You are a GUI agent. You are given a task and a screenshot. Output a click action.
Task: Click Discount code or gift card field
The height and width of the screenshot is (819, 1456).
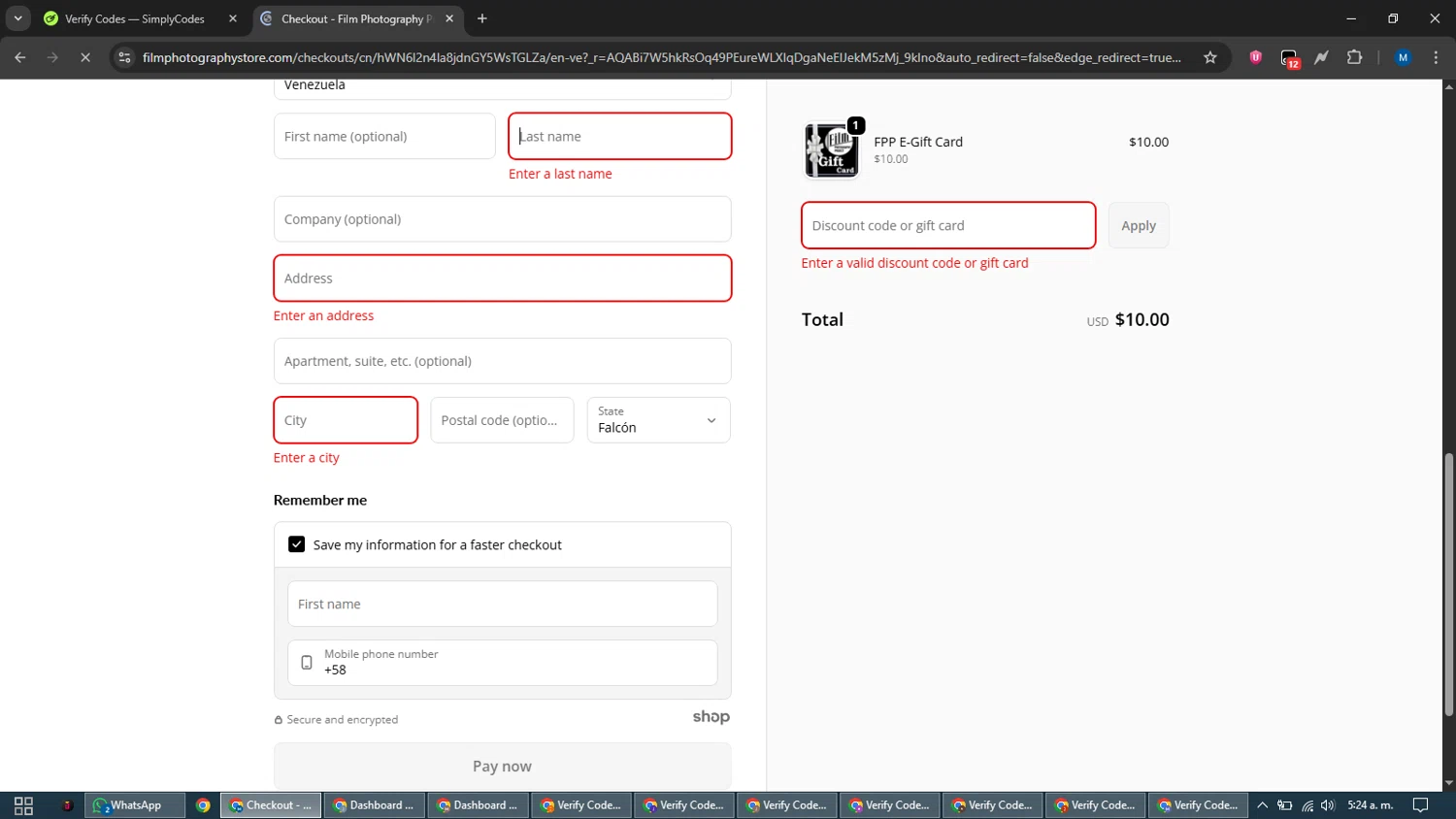click(948, 225)
